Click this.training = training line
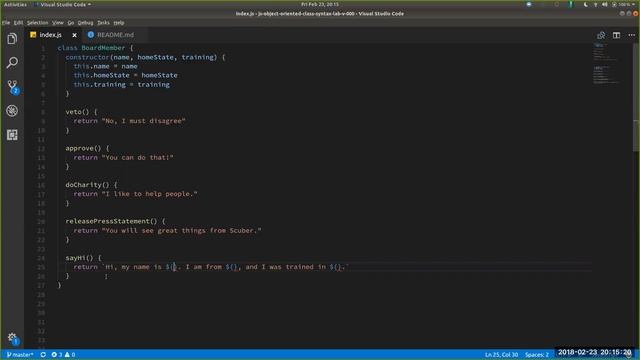 point(122,84)
